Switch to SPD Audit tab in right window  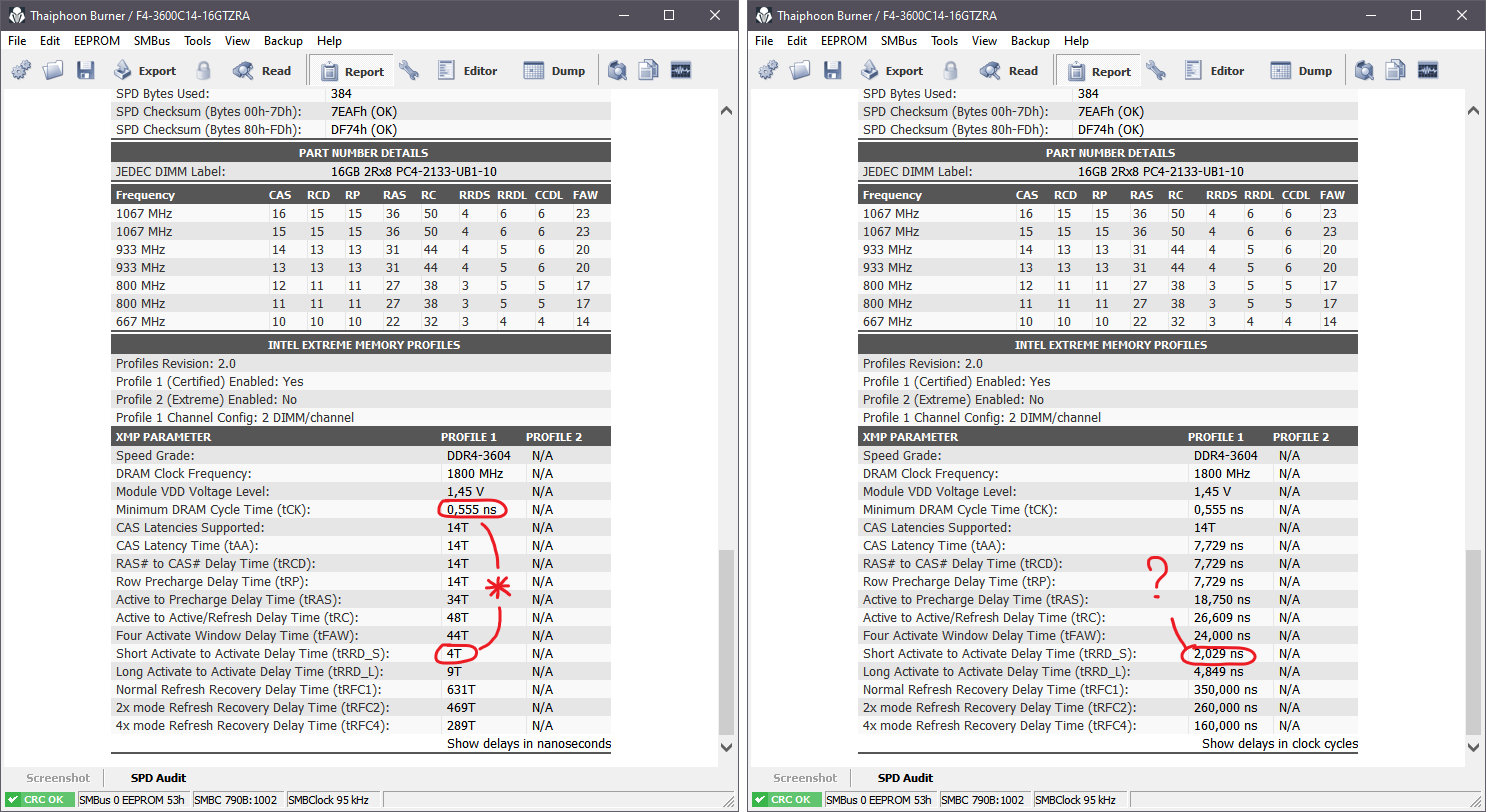coord(905,778)
